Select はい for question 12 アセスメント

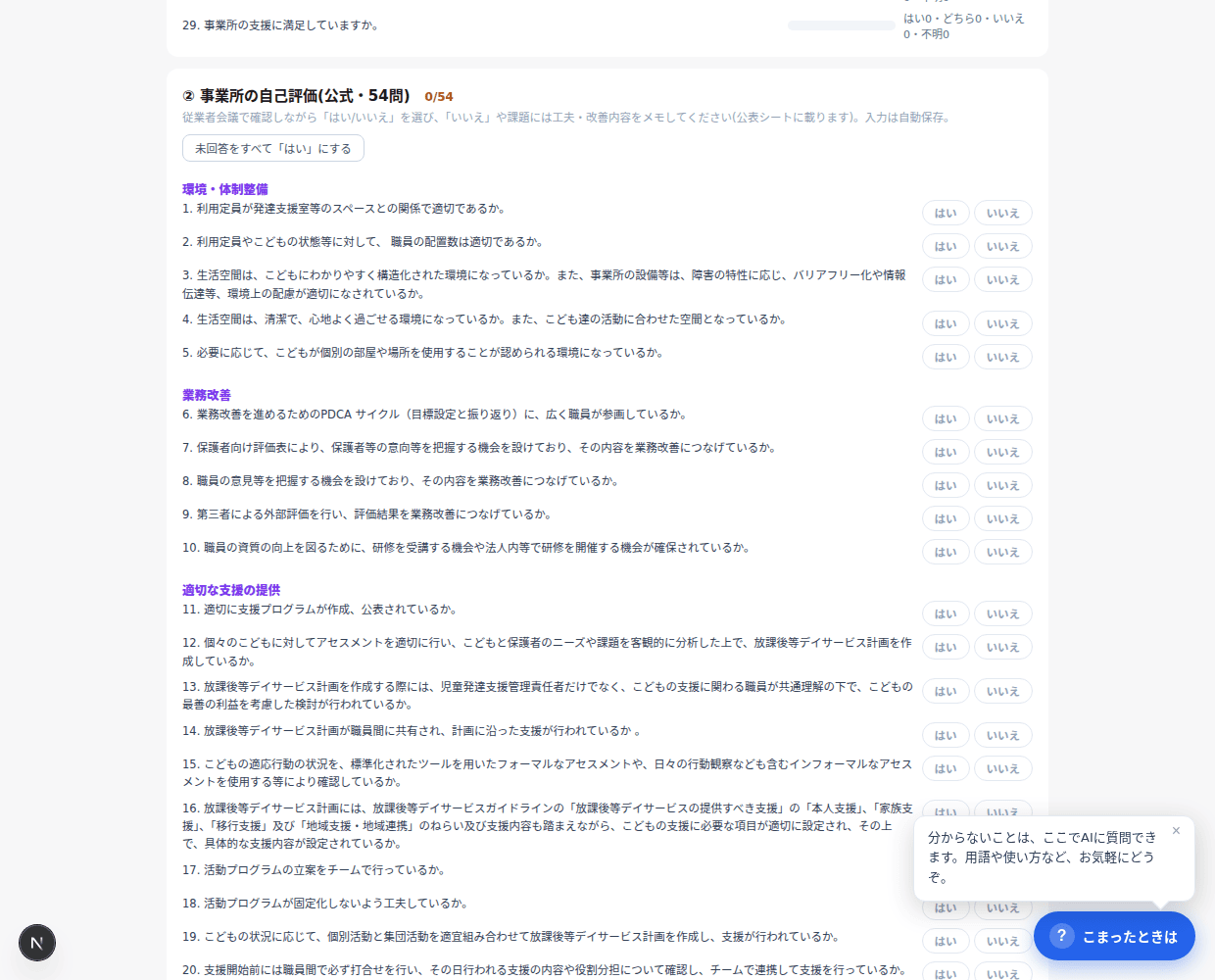[946, 647]
